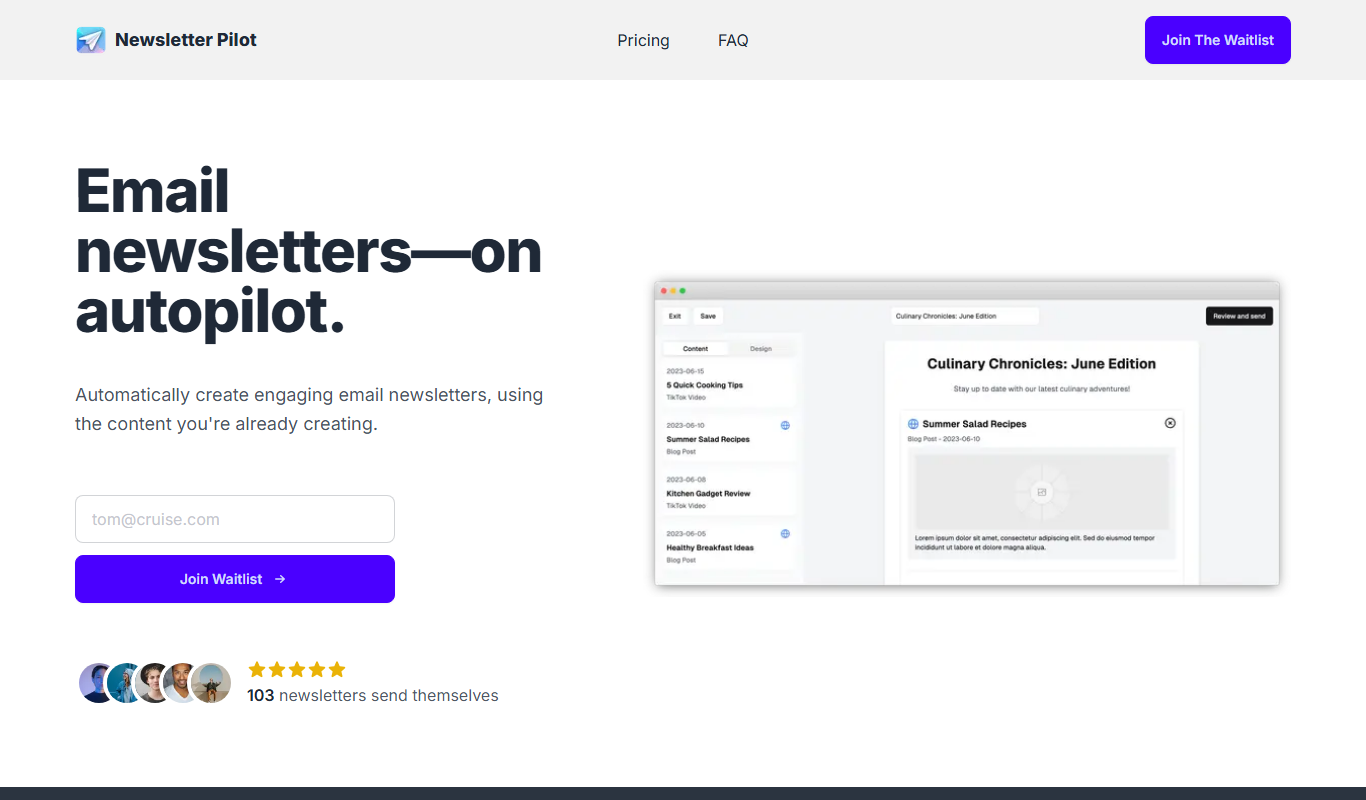Click the '103 newsletters send themselves' text
The width and height of the screenshot is (1366, 800).
373,695
